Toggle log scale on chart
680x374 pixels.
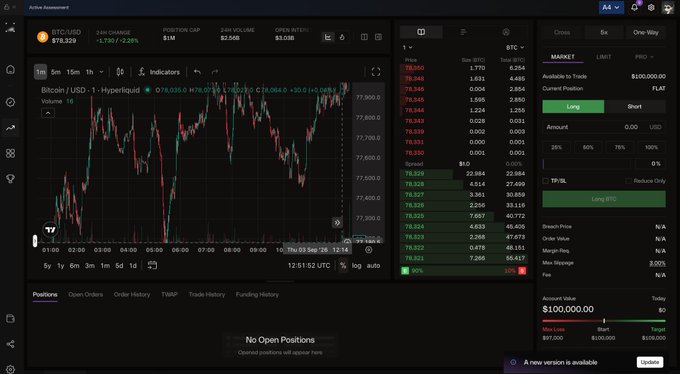[x=356, y=266]
